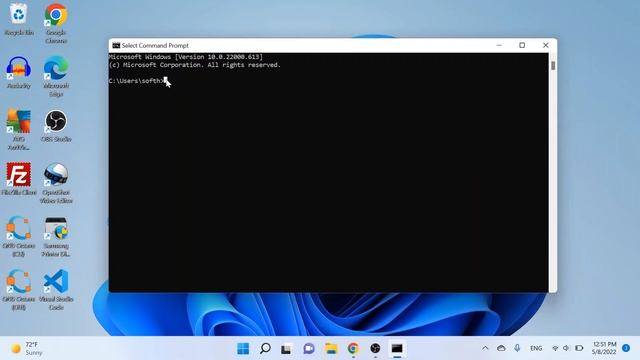Click the Command Prompt taskbar icon
The image size is (640, 360).
pos(397,348)
